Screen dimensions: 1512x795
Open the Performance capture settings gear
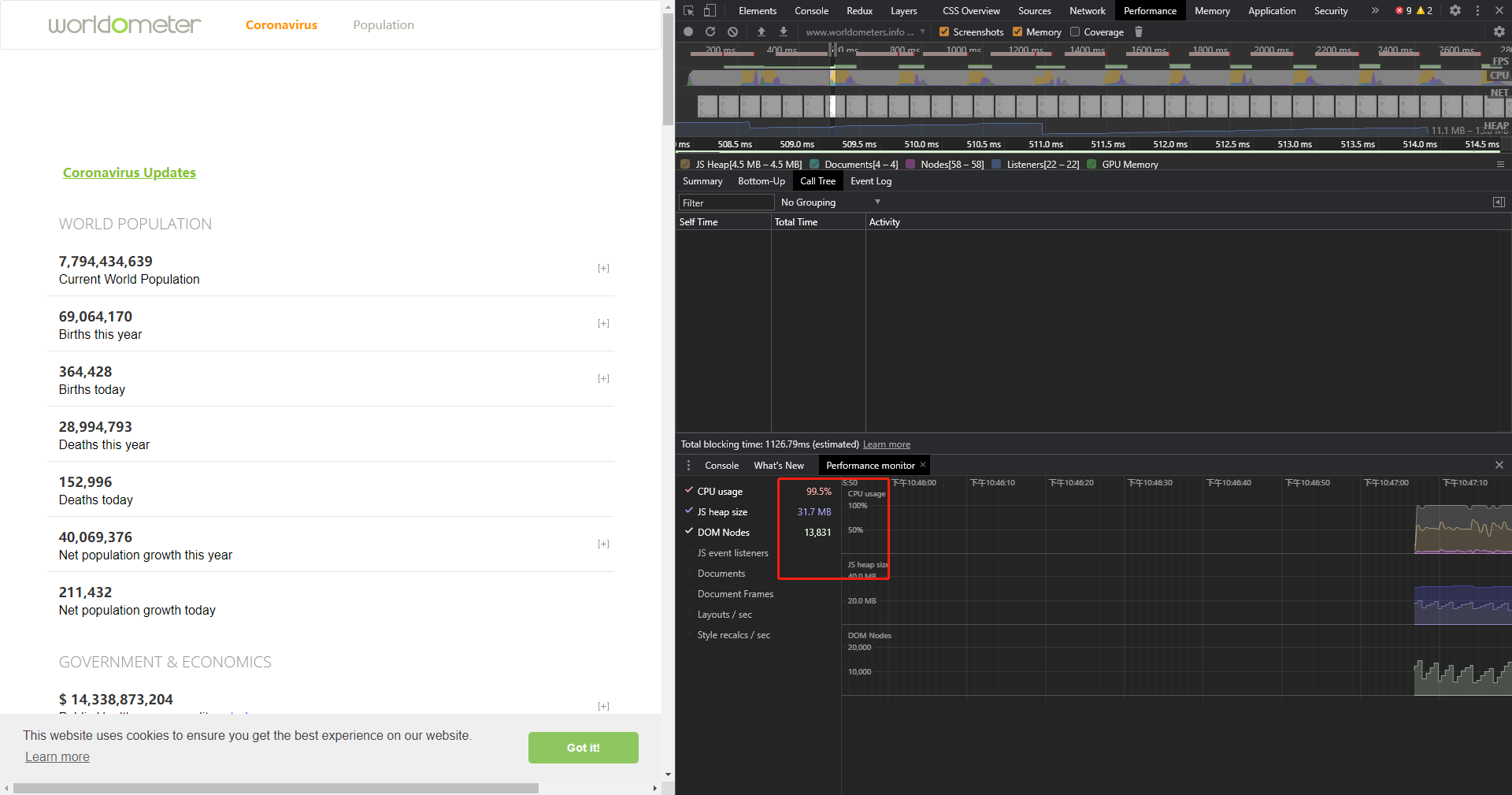click(x=1499, y=32)
